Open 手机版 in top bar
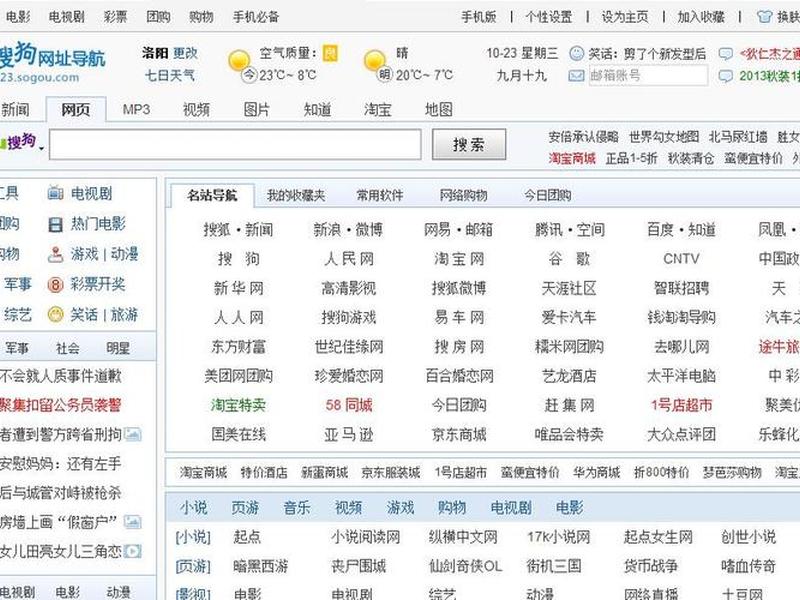The image size is (800, 600). 479,17
